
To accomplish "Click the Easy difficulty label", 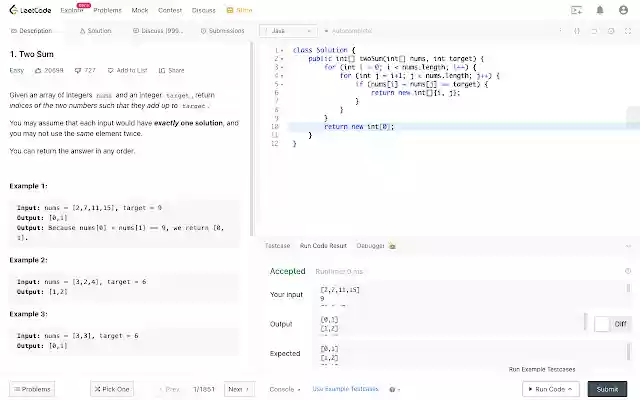I will [17, 71].
